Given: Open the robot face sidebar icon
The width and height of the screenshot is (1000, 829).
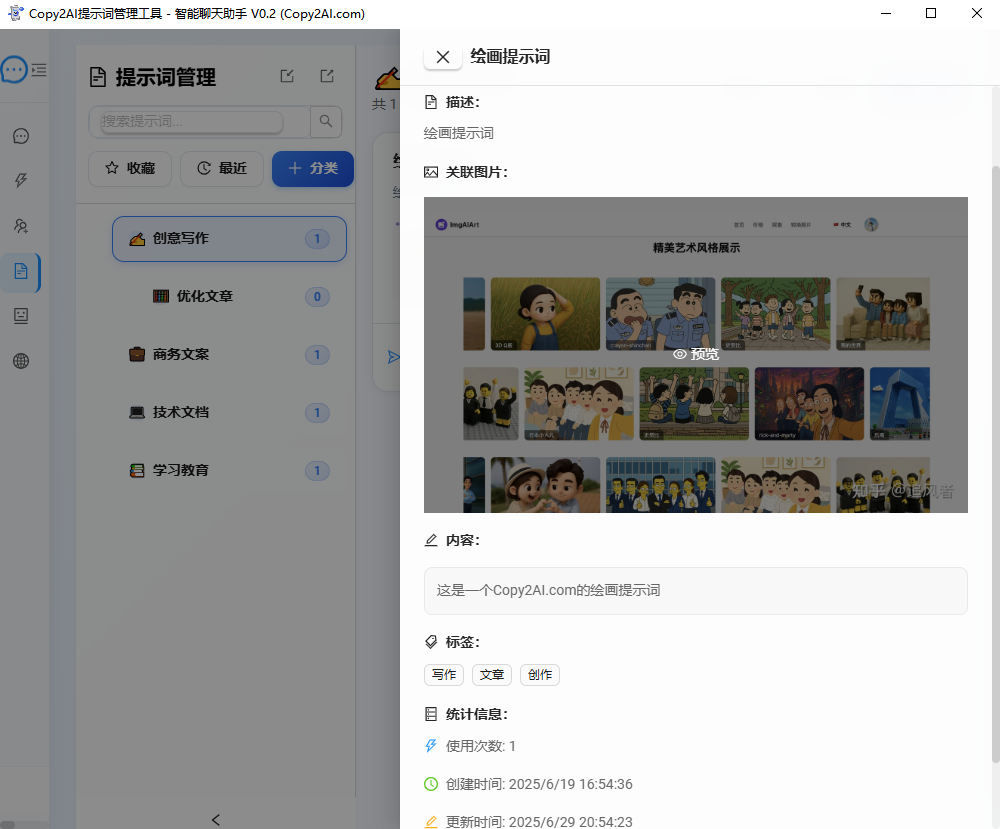Looking at the screenshot, I should (x=21, y=316).
